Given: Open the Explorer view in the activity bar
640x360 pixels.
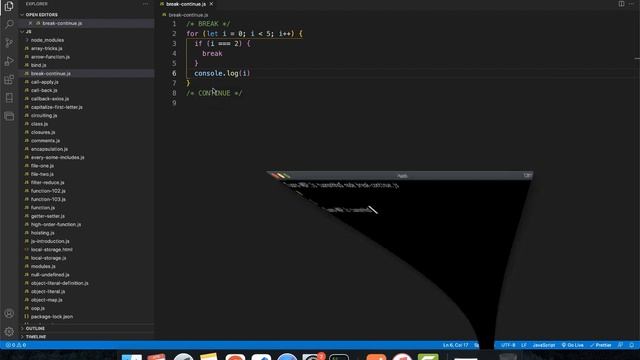Looking at the screenshot, I should tap(9, 6).
